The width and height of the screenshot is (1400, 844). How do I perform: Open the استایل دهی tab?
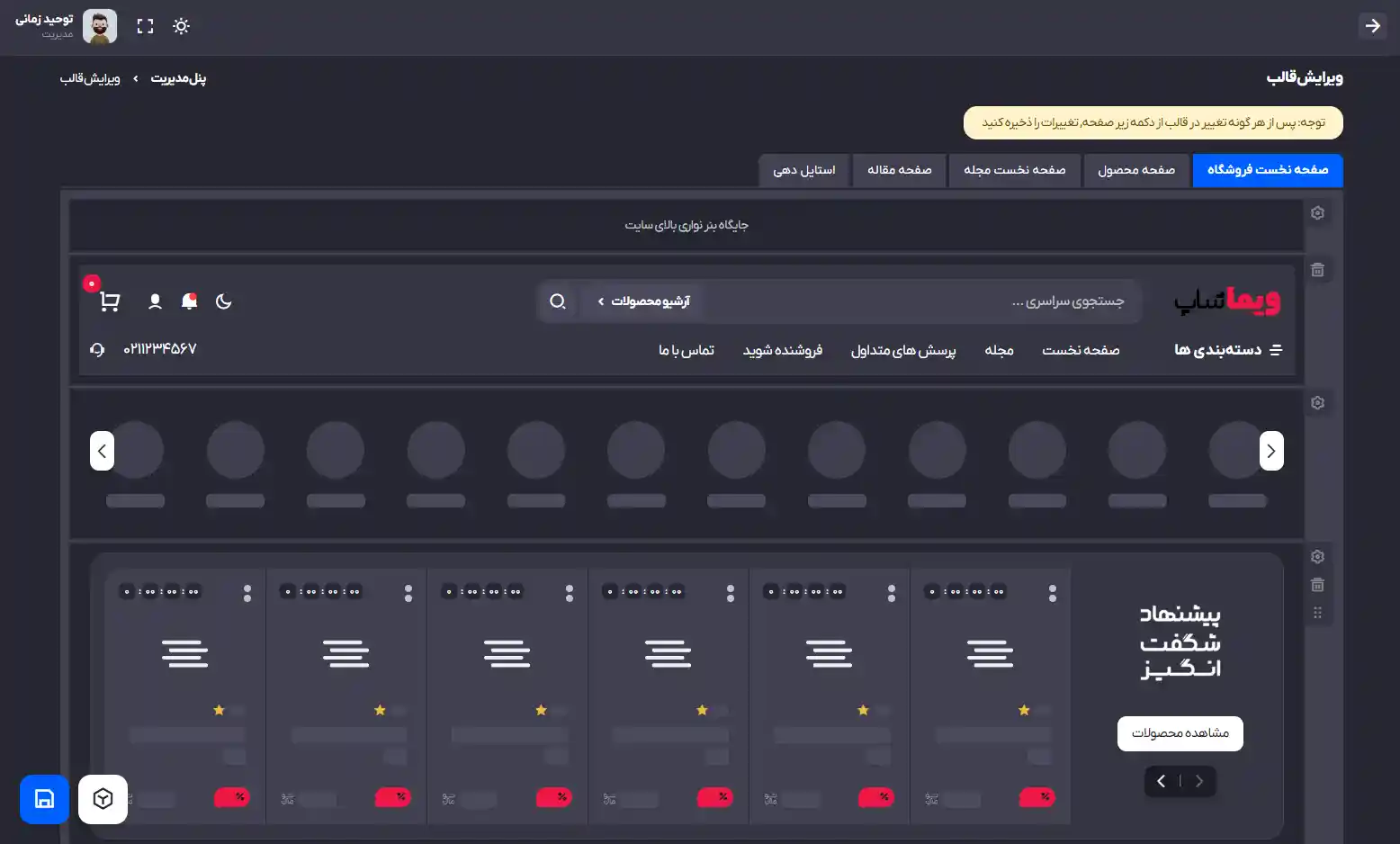[x=803, y=170]
